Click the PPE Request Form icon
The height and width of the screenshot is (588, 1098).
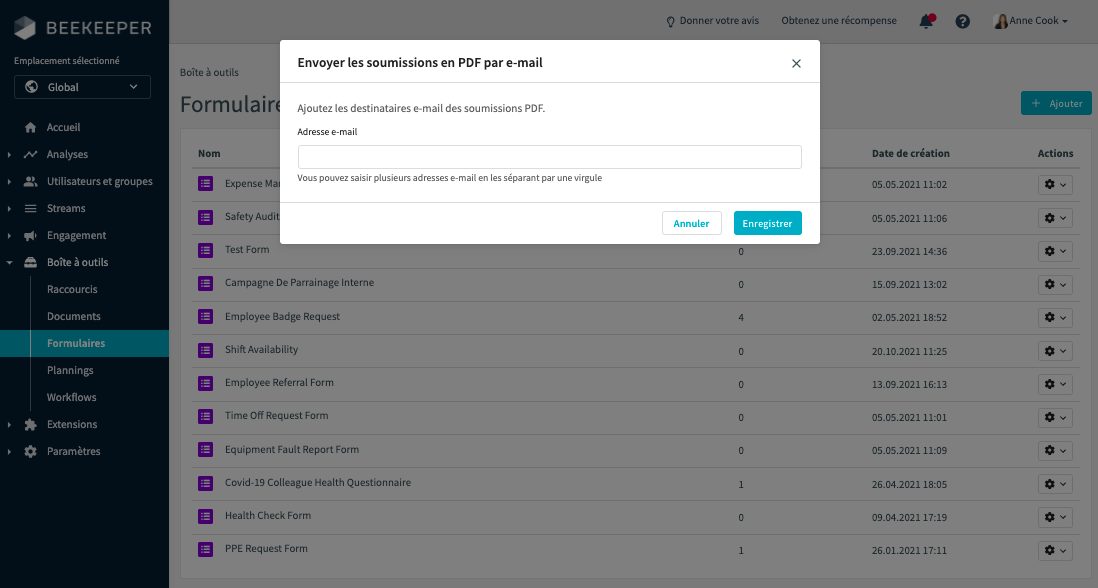[x=206, y=549]
